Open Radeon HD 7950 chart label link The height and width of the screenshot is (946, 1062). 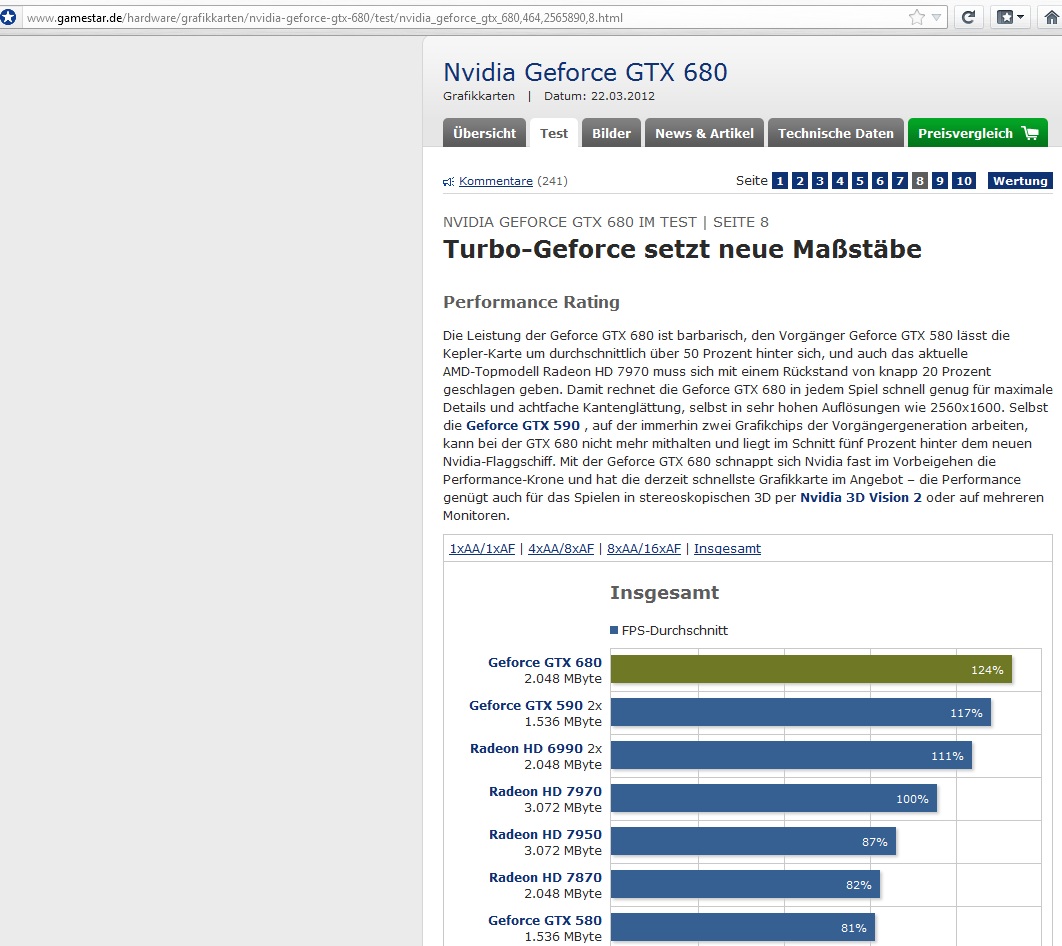(x=545, y=834)
